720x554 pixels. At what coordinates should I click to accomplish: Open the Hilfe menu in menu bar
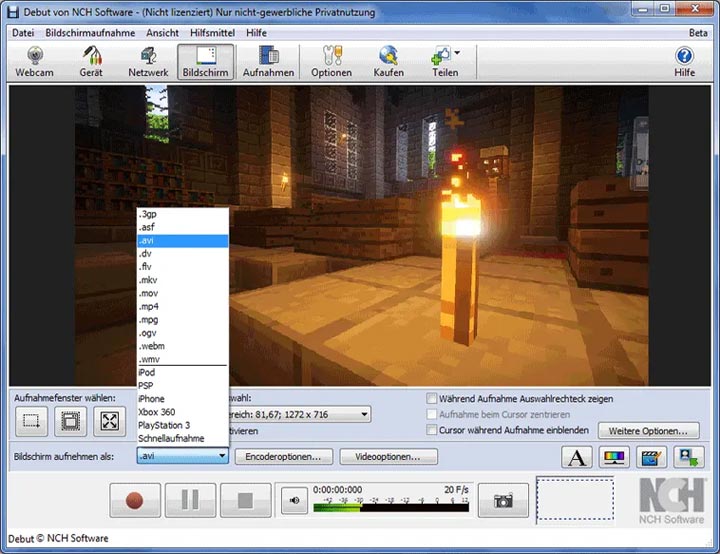click(x=256, y=33)
